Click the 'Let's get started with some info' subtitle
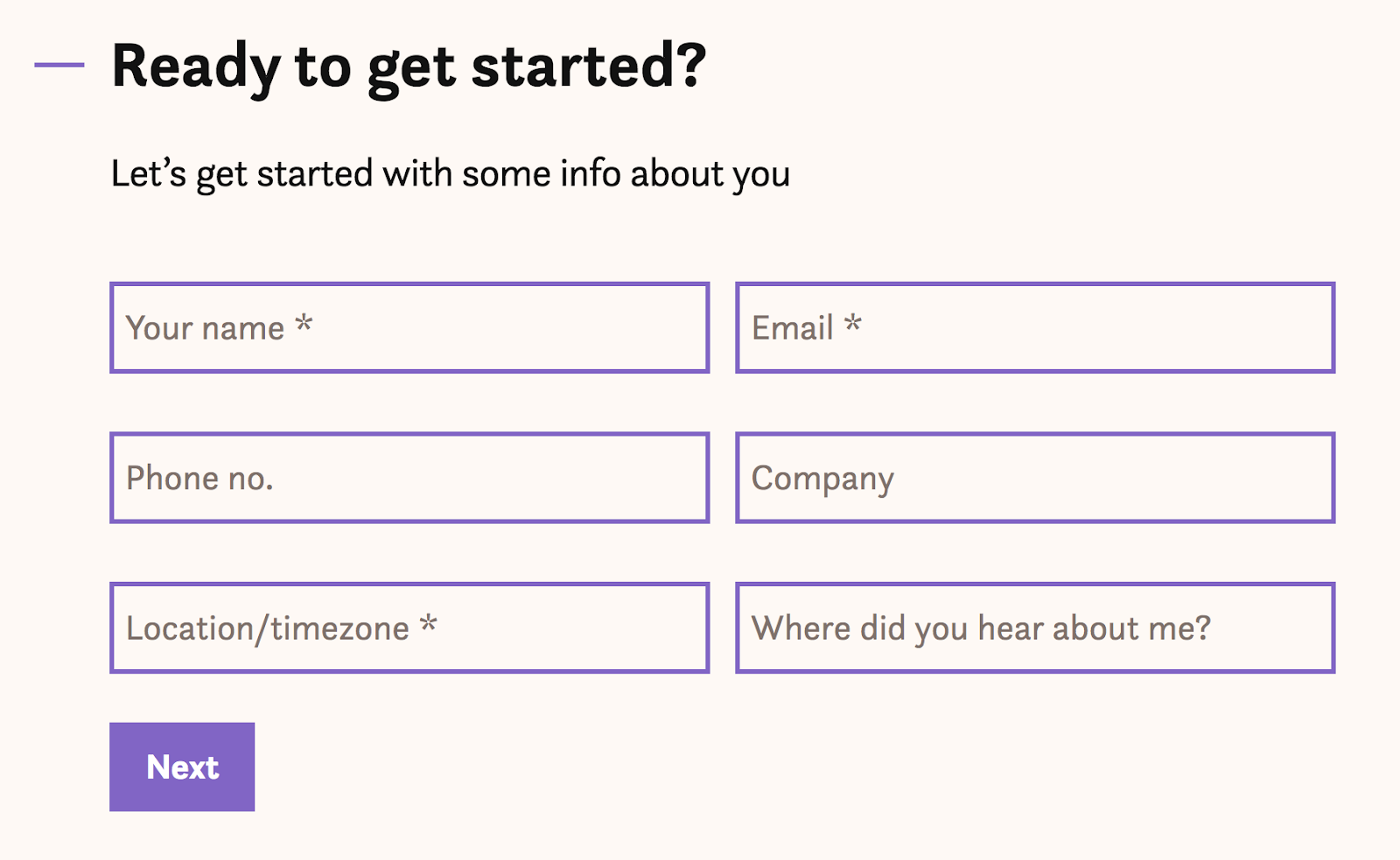This screenshot has width=1400, height=860. pos(450,174)
